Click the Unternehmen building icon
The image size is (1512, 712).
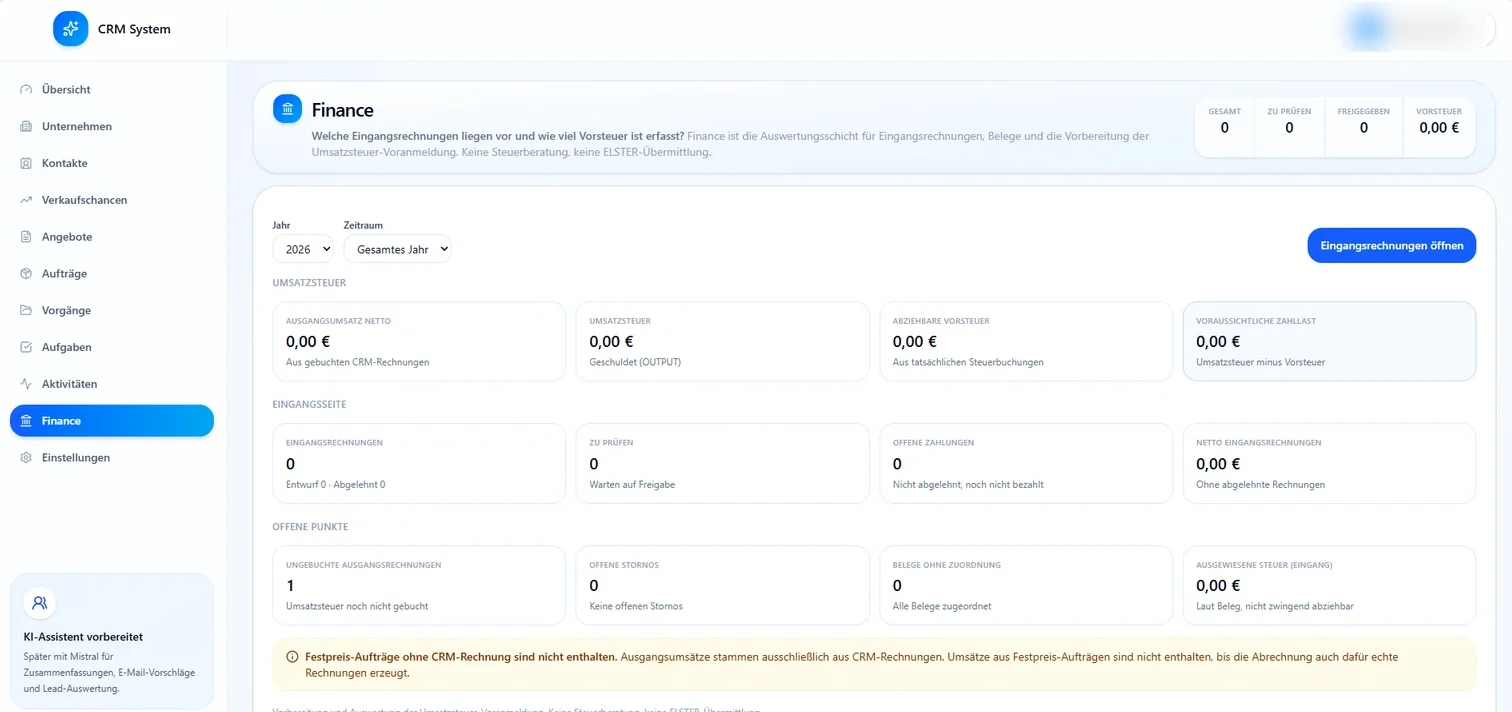pyautogui.click(x=26, y=126)
